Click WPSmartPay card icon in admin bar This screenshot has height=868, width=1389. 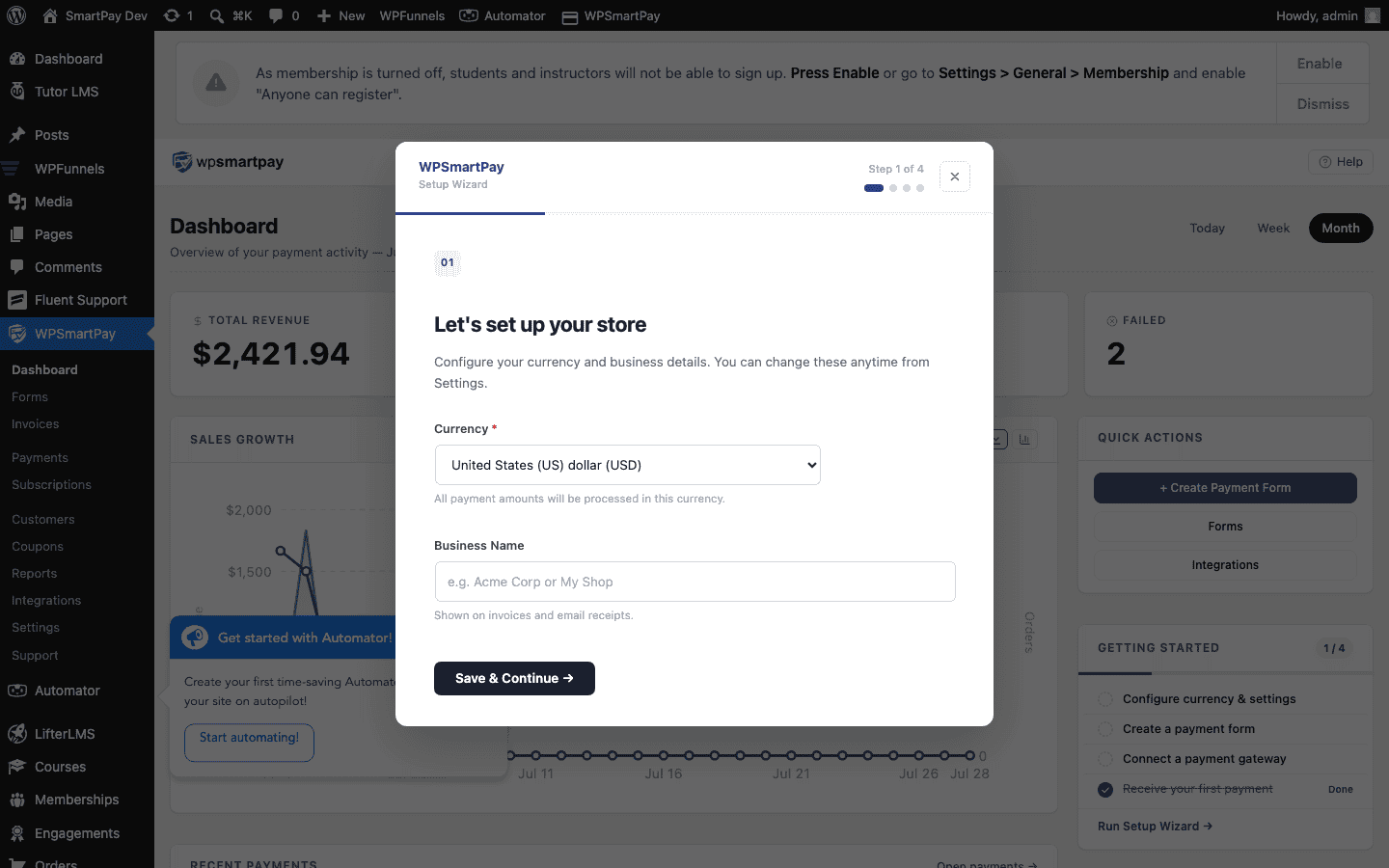point(570,16)
